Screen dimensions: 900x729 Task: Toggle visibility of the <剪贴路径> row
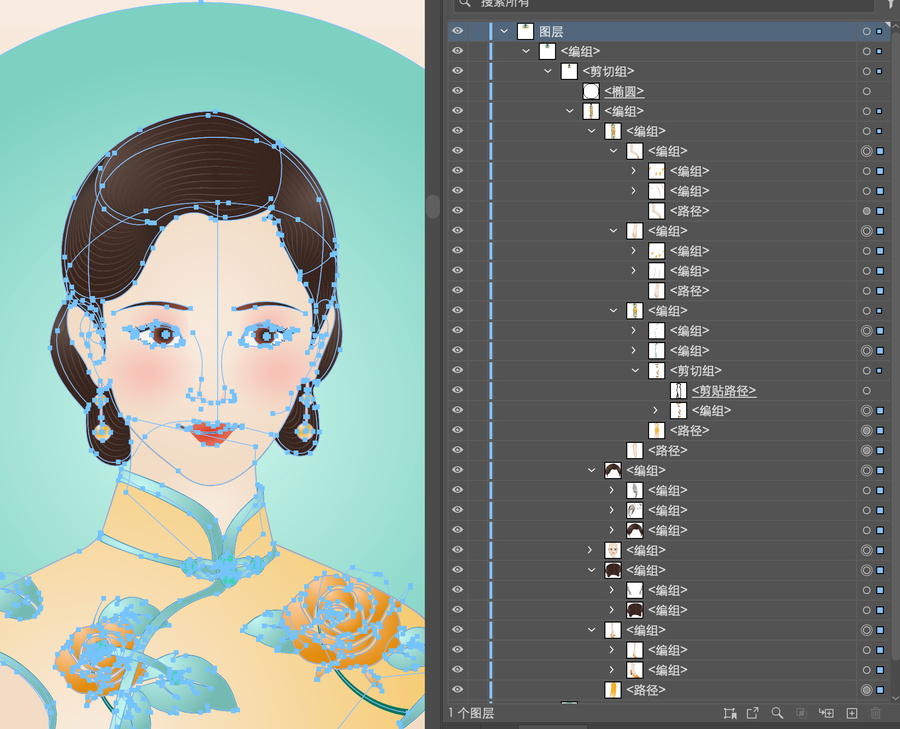457,390
